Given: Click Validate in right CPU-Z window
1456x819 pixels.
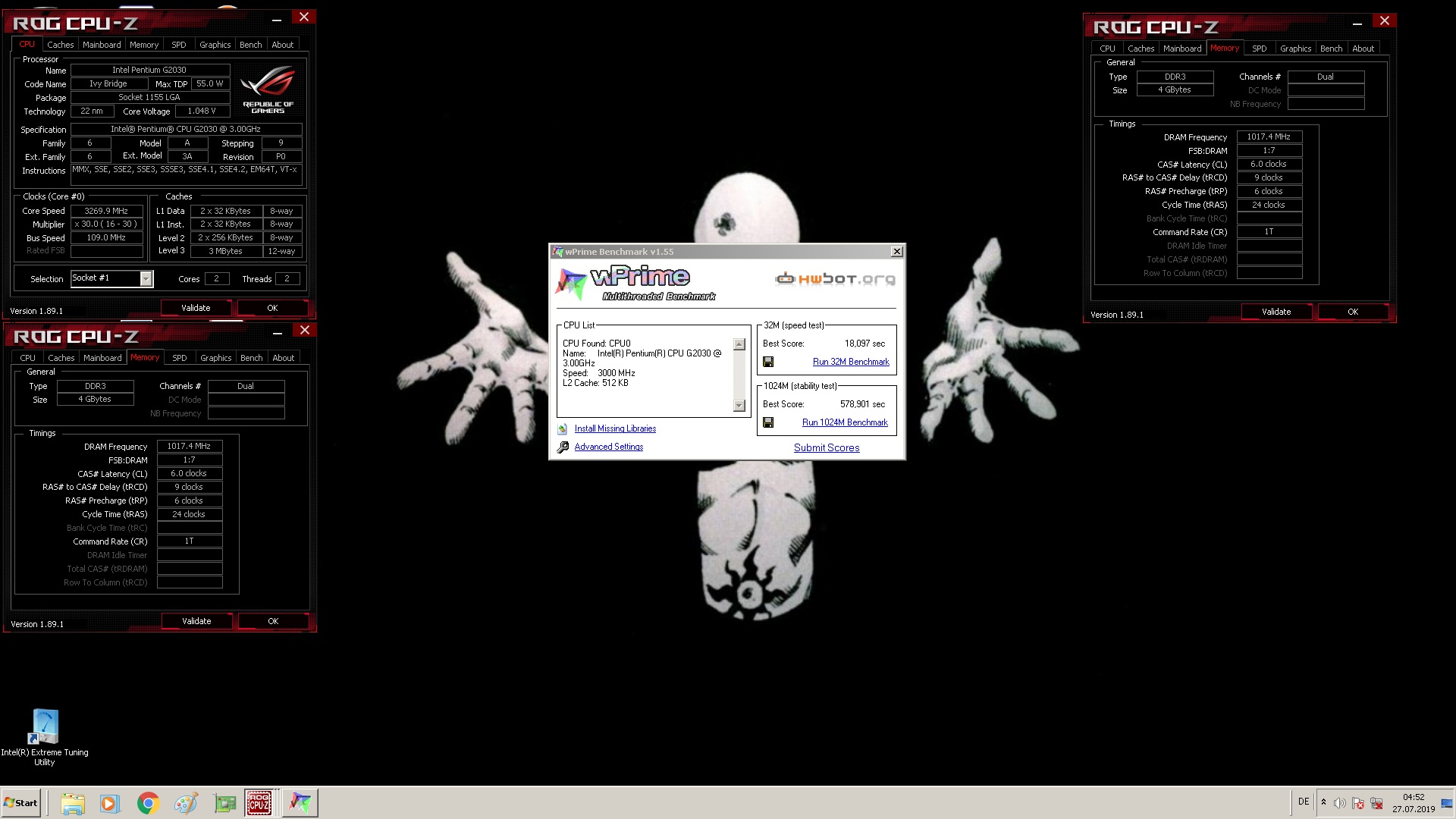Looking at the screenshot, I should [x=1276, y=312].
